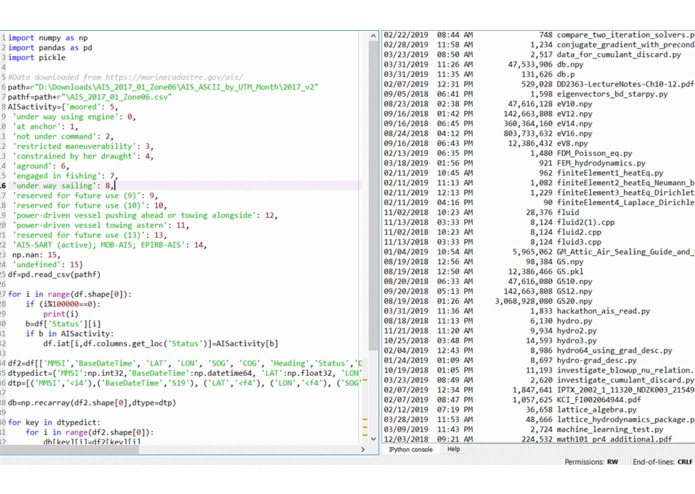Screen dimensions: 695x494
Task: Click file size '3,068,928,080' in console
Action: click(524, 301)
